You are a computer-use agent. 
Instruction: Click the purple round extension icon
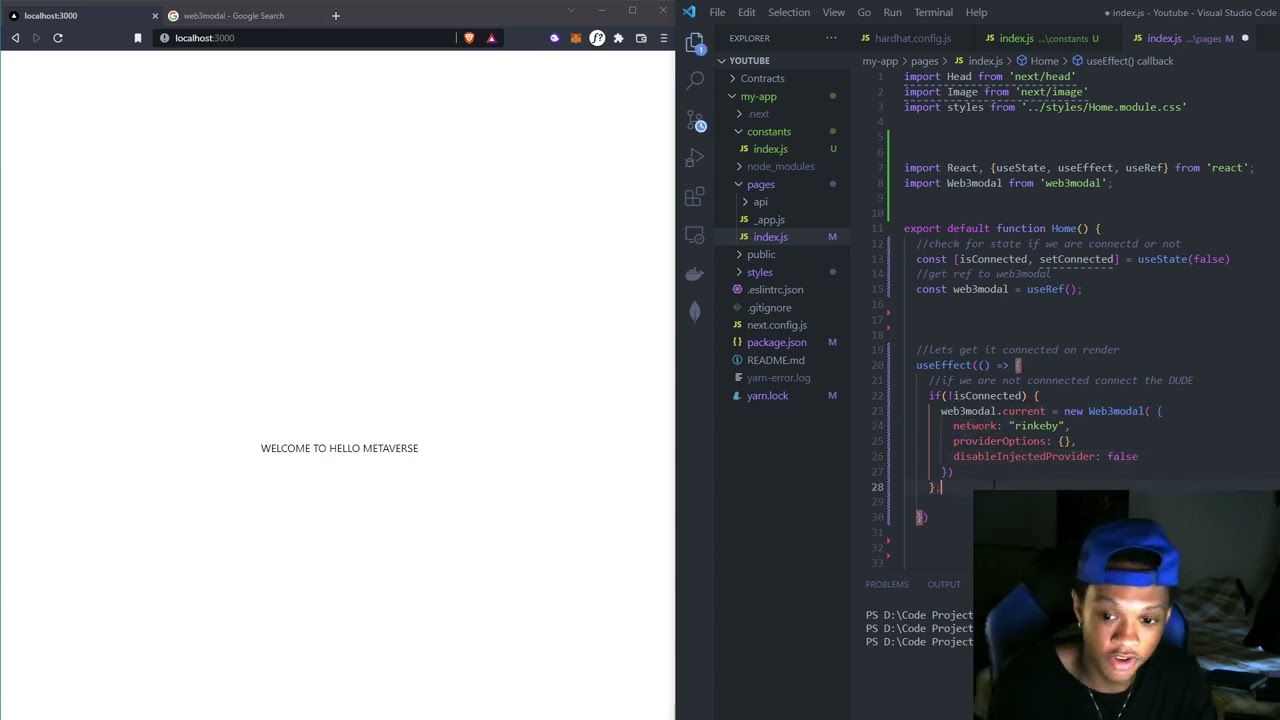tap(555, 38)
